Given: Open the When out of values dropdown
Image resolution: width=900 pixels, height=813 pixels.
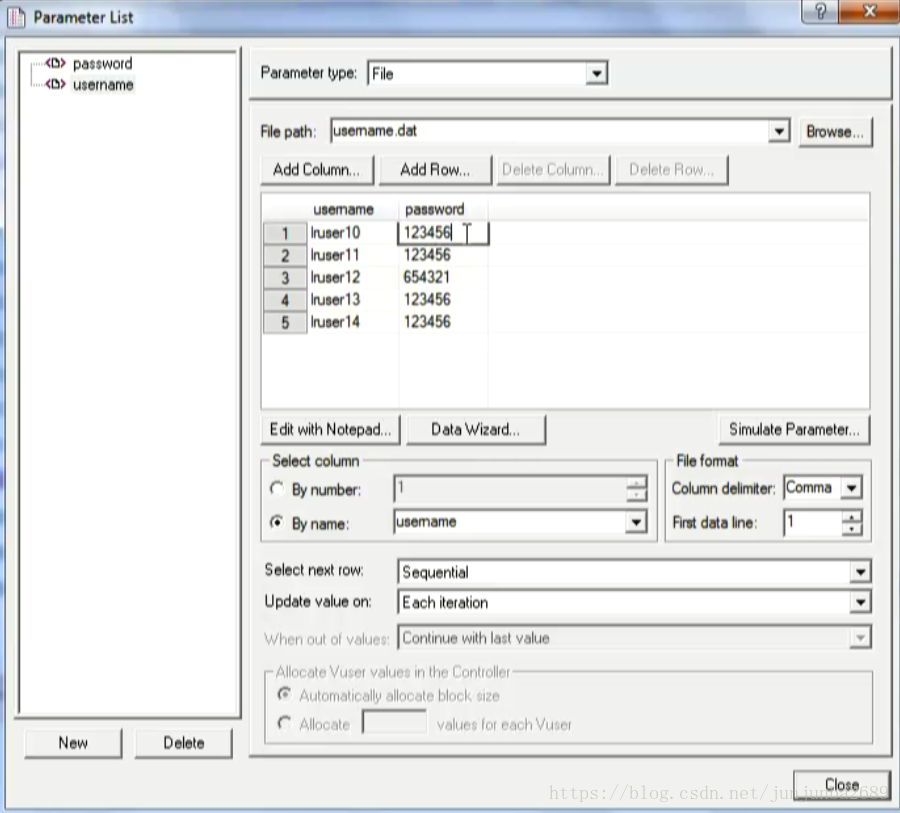Looking at the screenshot, I should pos(860,638).
